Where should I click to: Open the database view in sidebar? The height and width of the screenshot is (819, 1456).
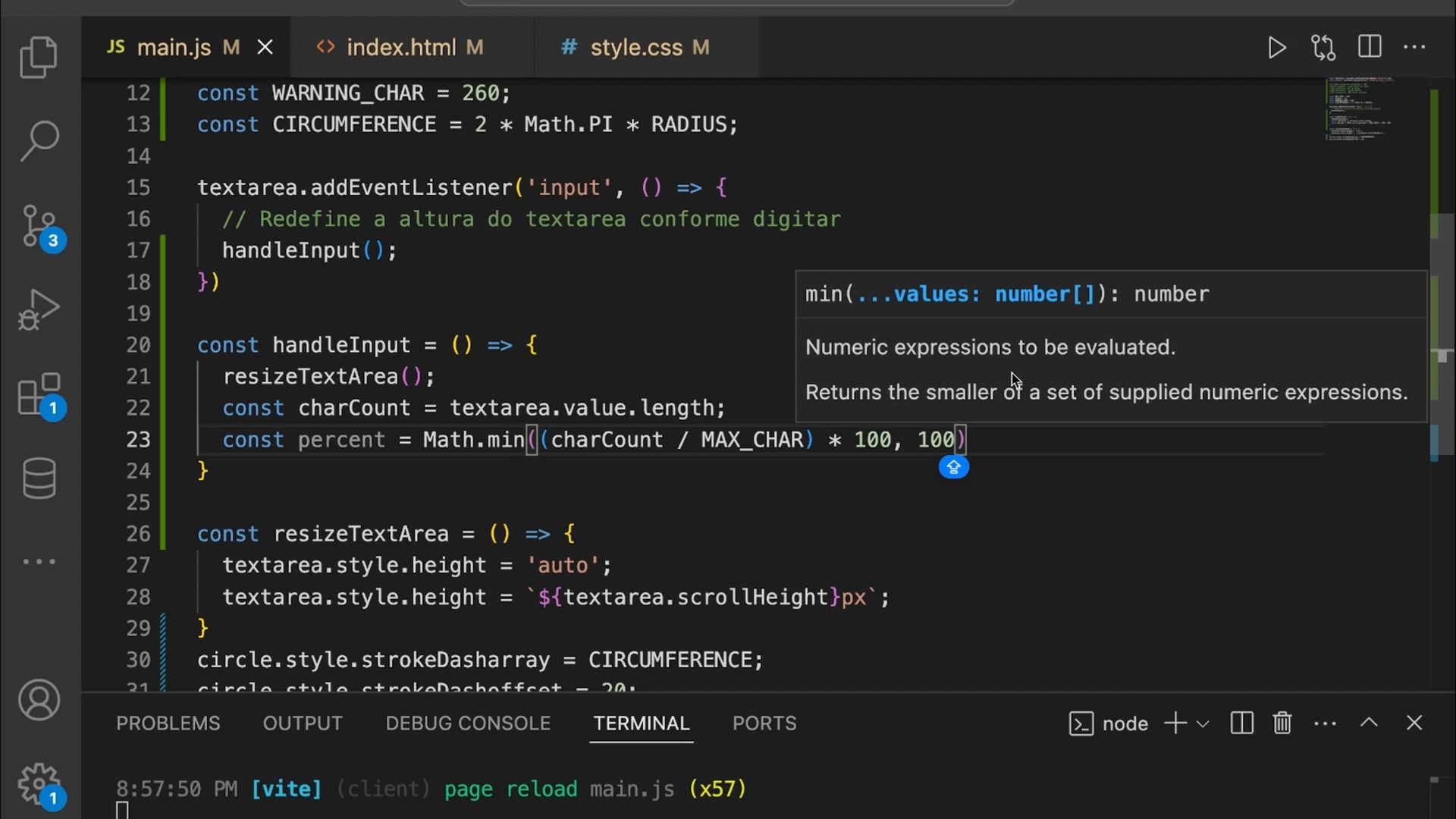tap(39, 479)
